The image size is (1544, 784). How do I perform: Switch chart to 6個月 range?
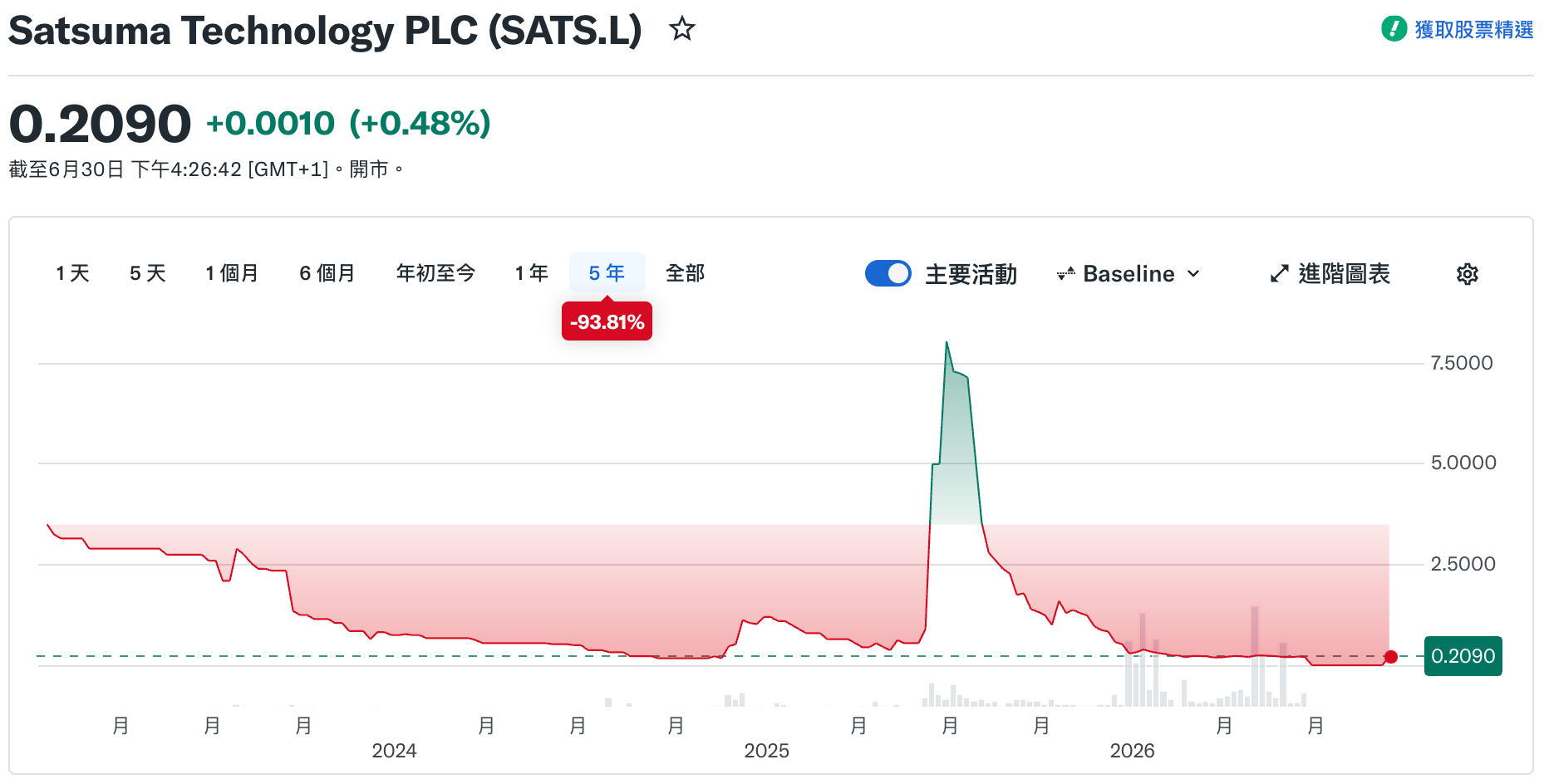click(x=327, y=273)
